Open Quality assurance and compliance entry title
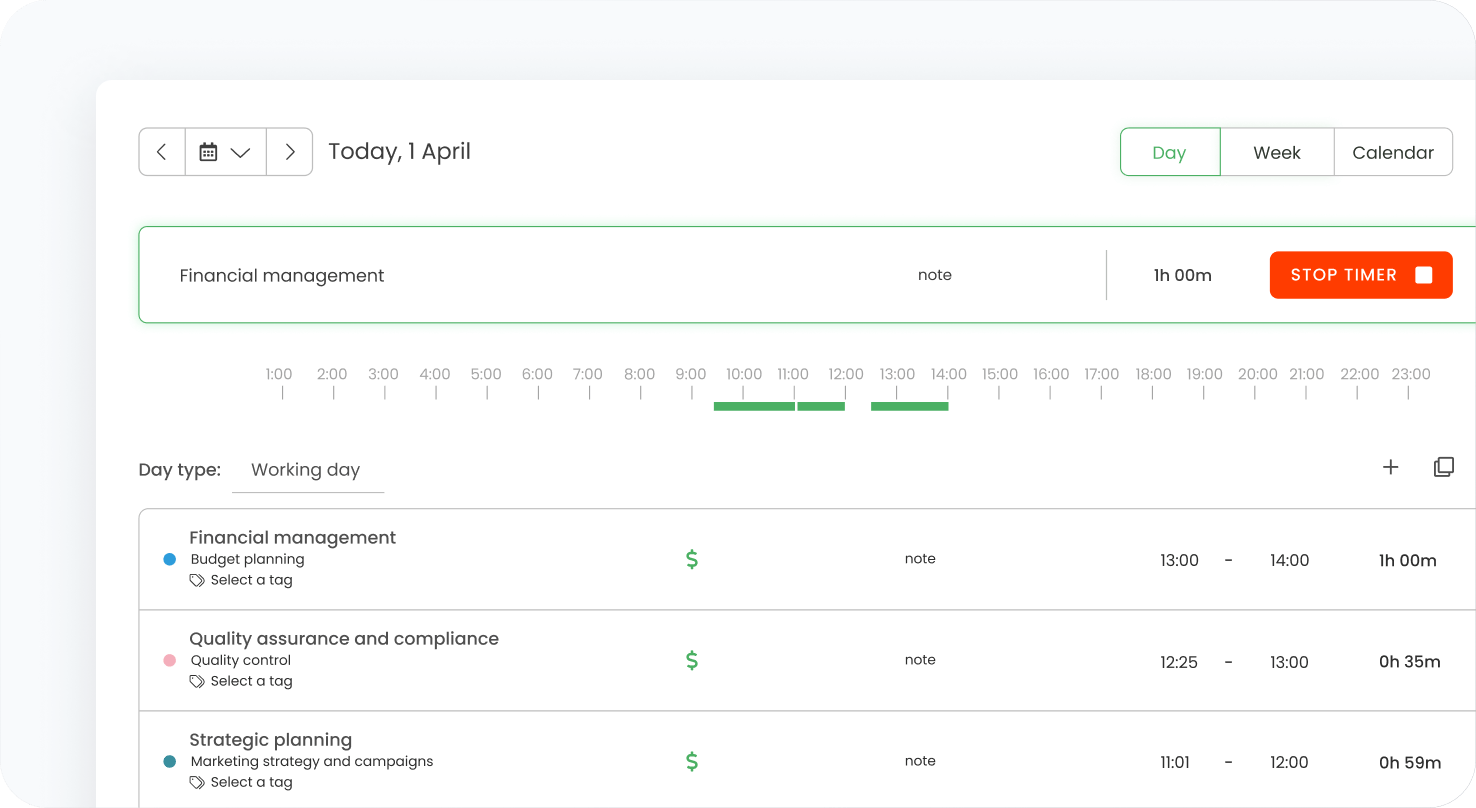Viewport: 1476px width, 808px height. (x=344, y=639)
